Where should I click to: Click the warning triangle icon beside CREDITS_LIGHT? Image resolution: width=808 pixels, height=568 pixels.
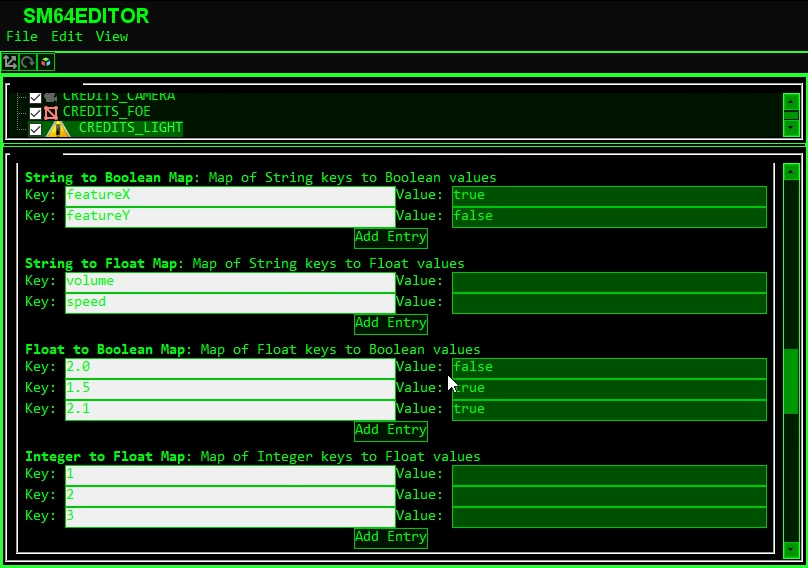58,129
